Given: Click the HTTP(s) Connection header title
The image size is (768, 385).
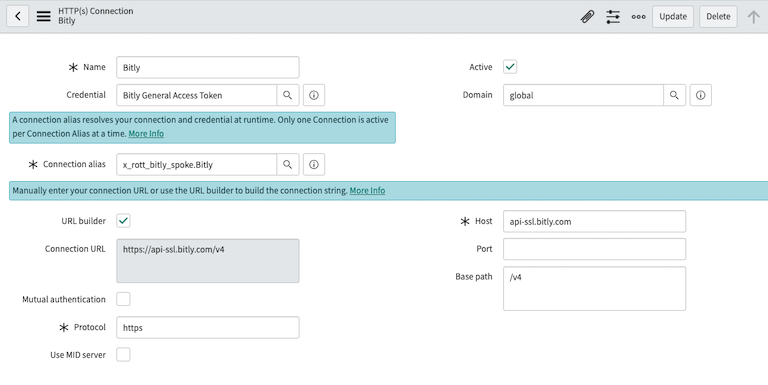Looking at the screenshot, I should point(96,11).
